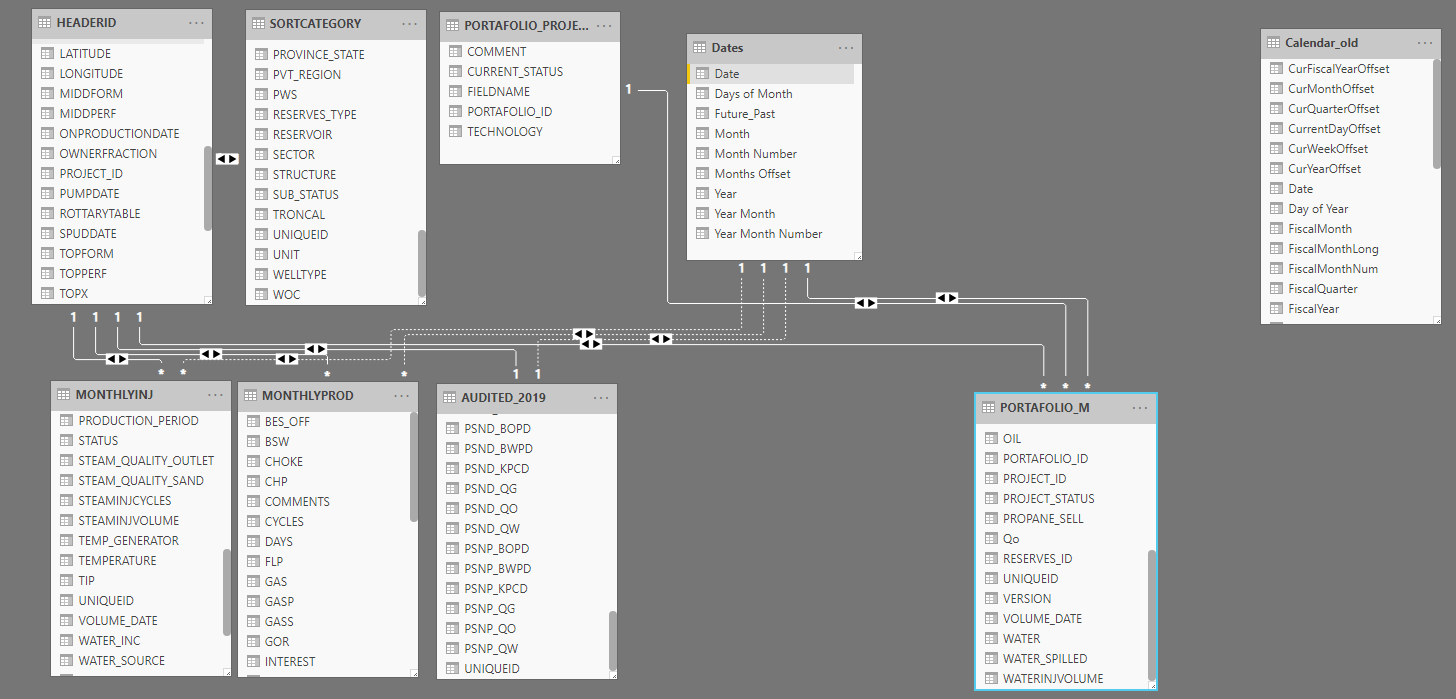The image size is (1456, 699).
Task: Click the table icon beside Calendar_old title
Action: [x=1273, y=43]
